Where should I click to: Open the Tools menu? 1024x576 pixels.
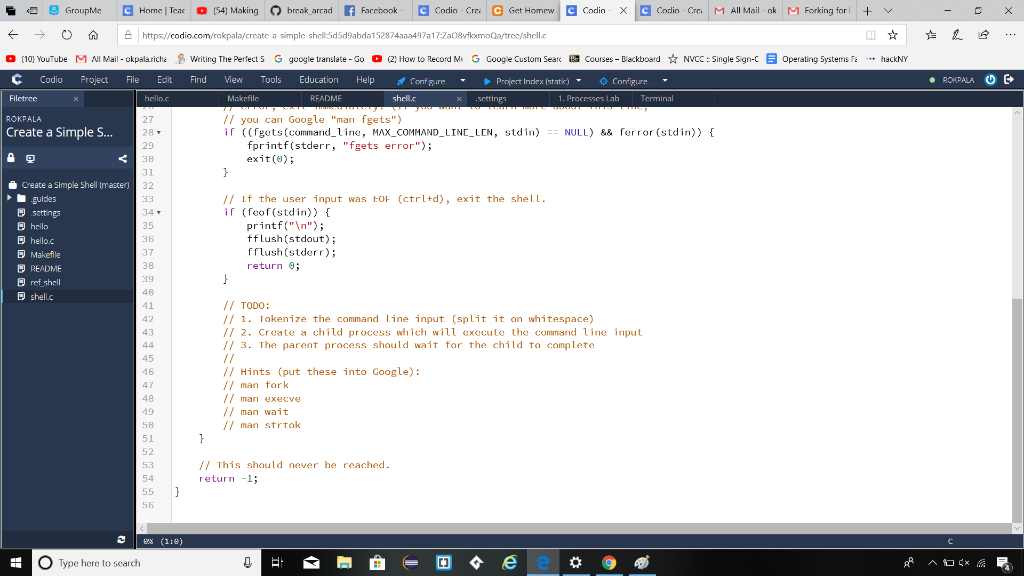270,80
